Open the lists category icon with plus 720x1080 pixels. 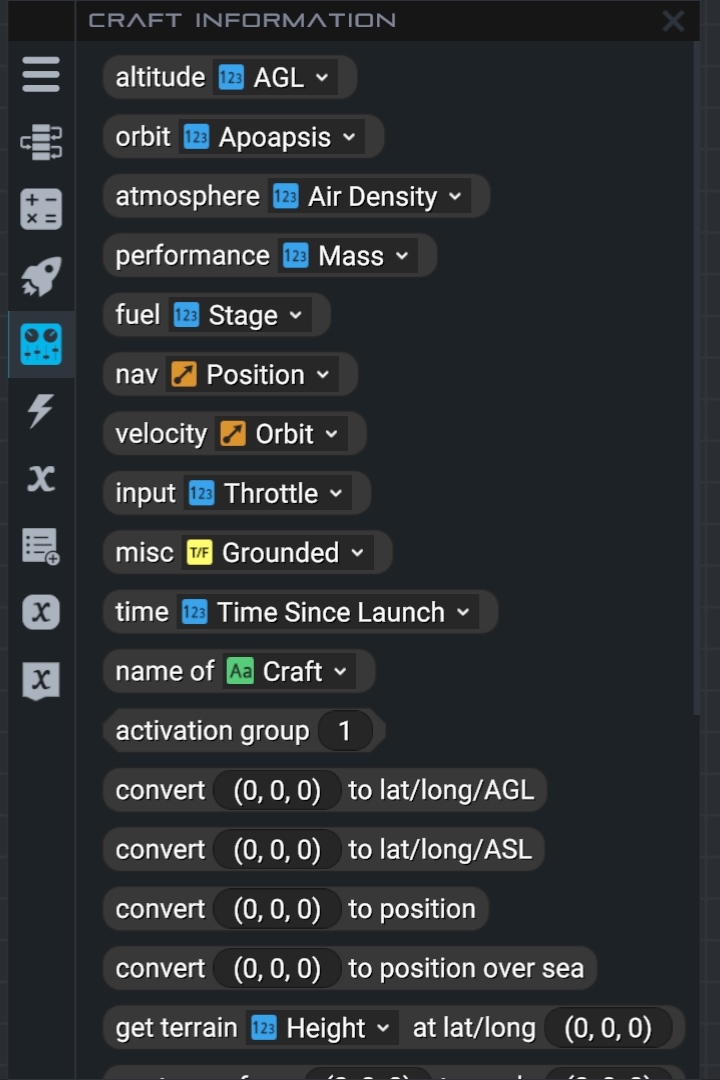pos(41,546)
